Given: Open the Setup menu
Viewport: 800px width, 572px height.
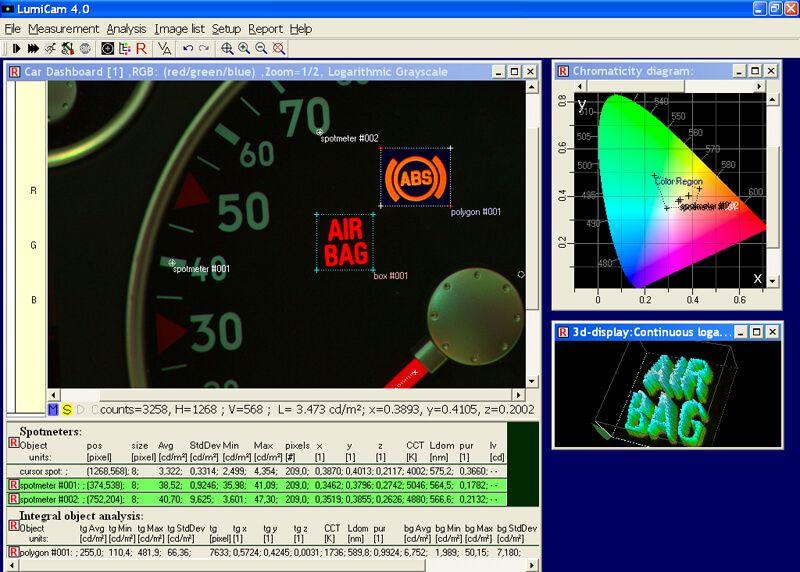Looking at the screenshot, I should 226,29.
